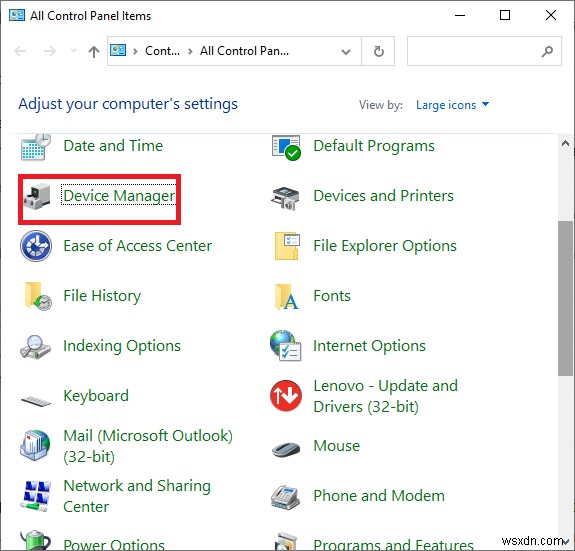
Task: Expand the chevron after Cont... breadcrumb
Action: coord(190,51)
